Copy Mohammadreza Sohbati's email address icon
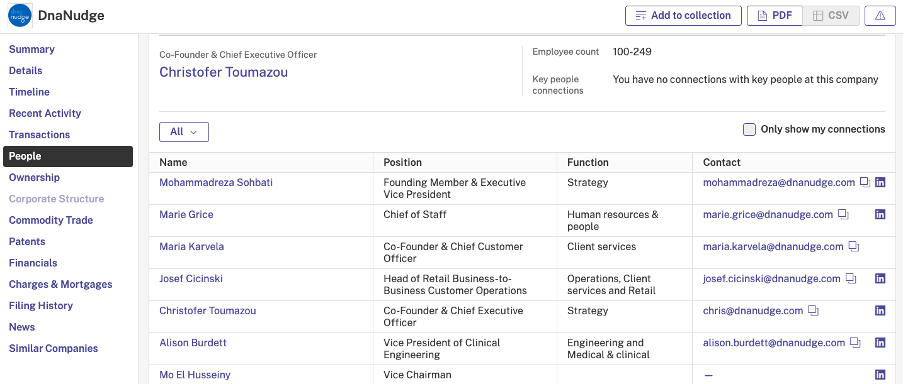Image resolution: width=904 pixels, height=384 pixels. coord(865,182)
